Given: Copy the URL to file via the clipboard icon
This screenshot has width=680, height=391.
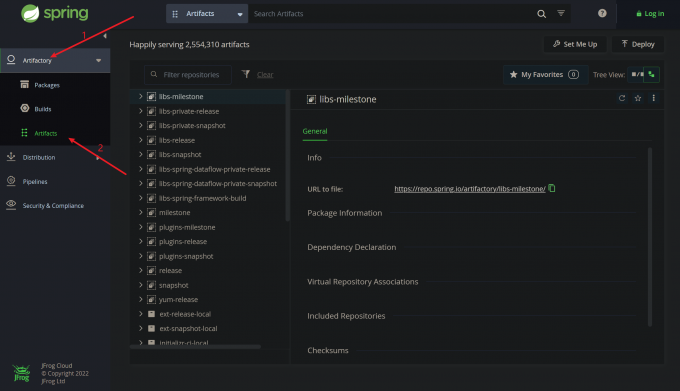Looking at the screenshot, I should pos(552,188).
